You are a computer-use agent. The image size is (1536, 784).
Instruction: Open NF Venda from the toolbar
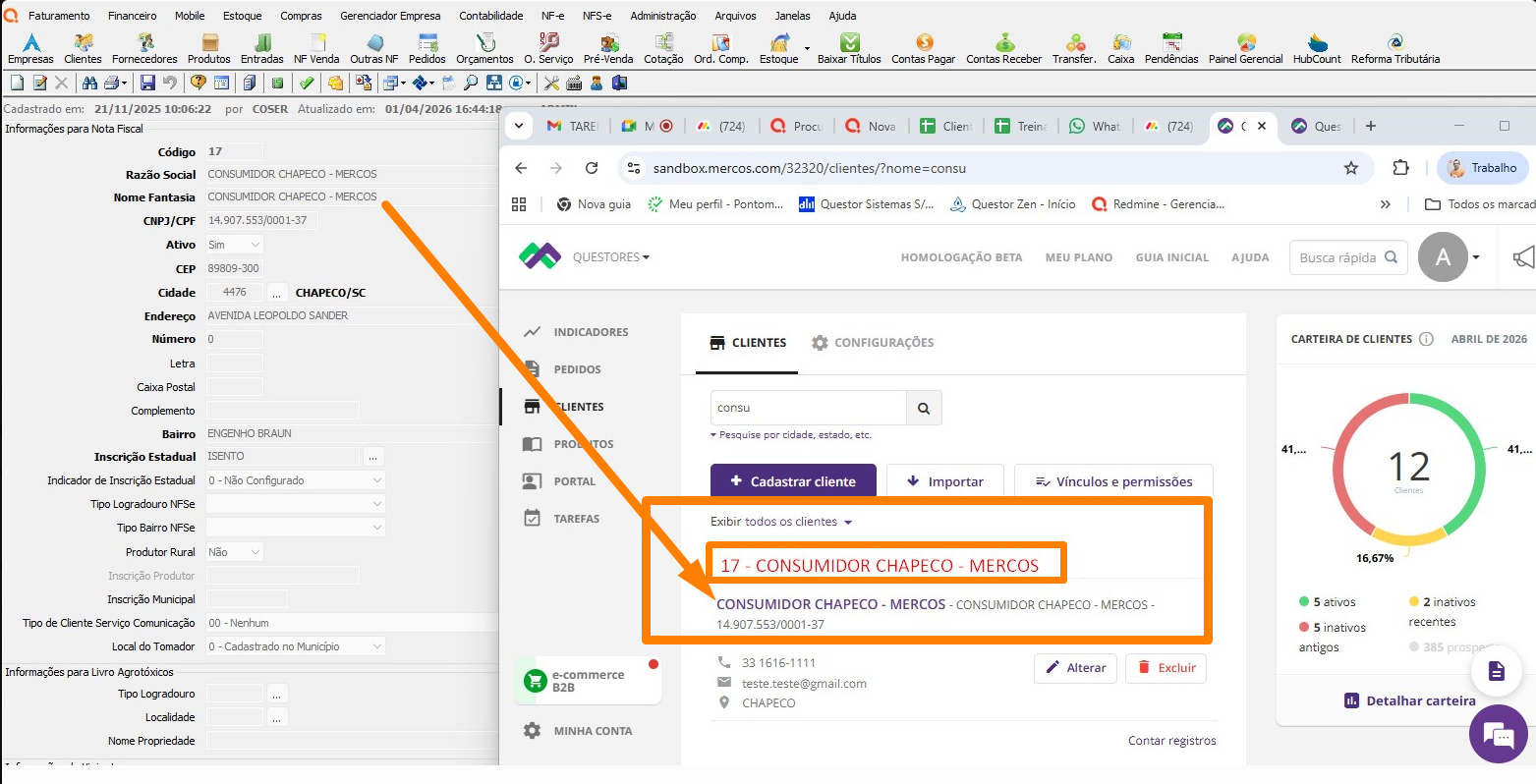[x=316, y=48]
